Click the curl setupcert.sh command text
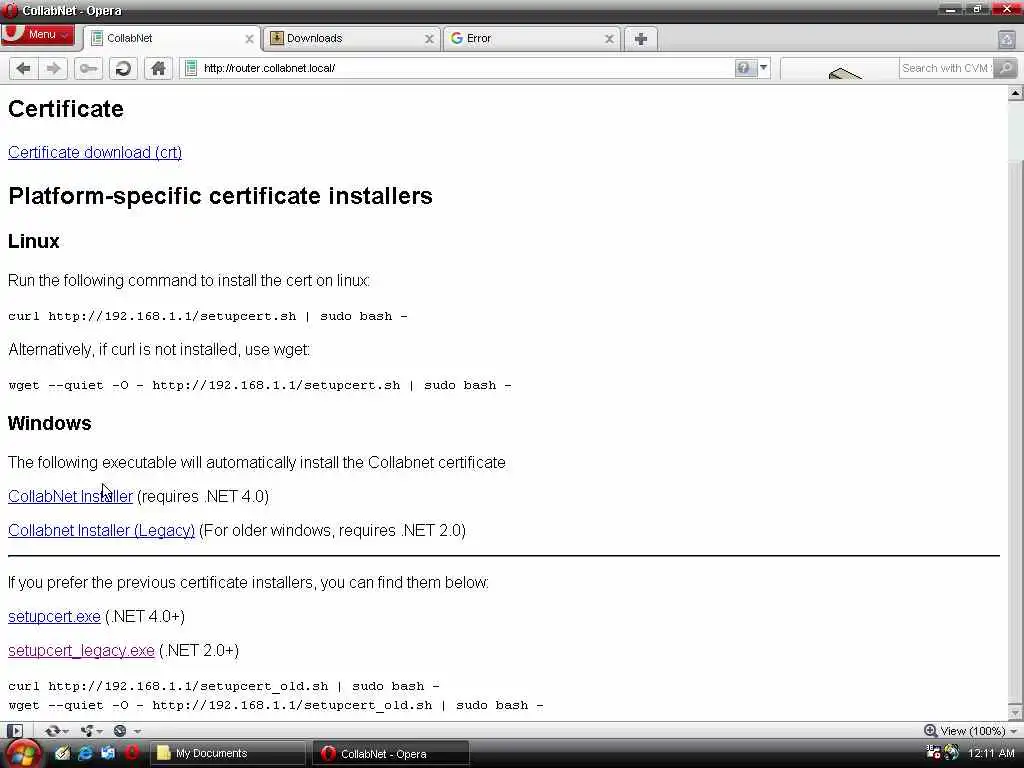Viewport: 1024px width, 768px height. tap(208, 316)
